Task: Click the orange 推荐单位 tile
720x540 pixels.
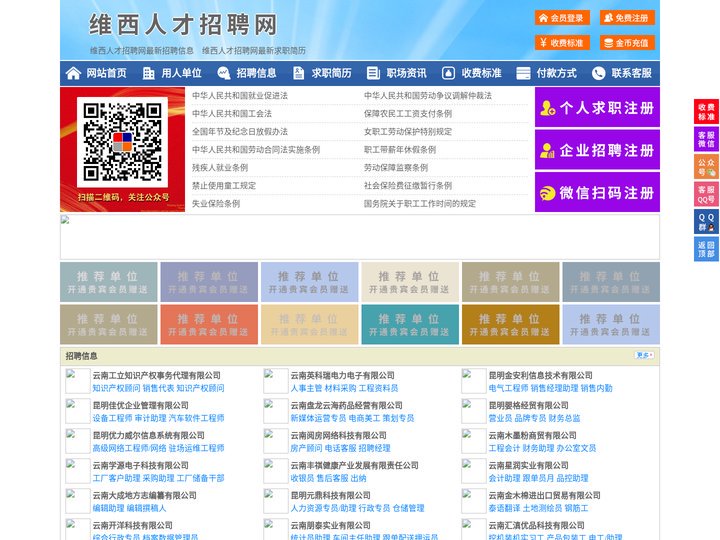Action: point(209,324)
